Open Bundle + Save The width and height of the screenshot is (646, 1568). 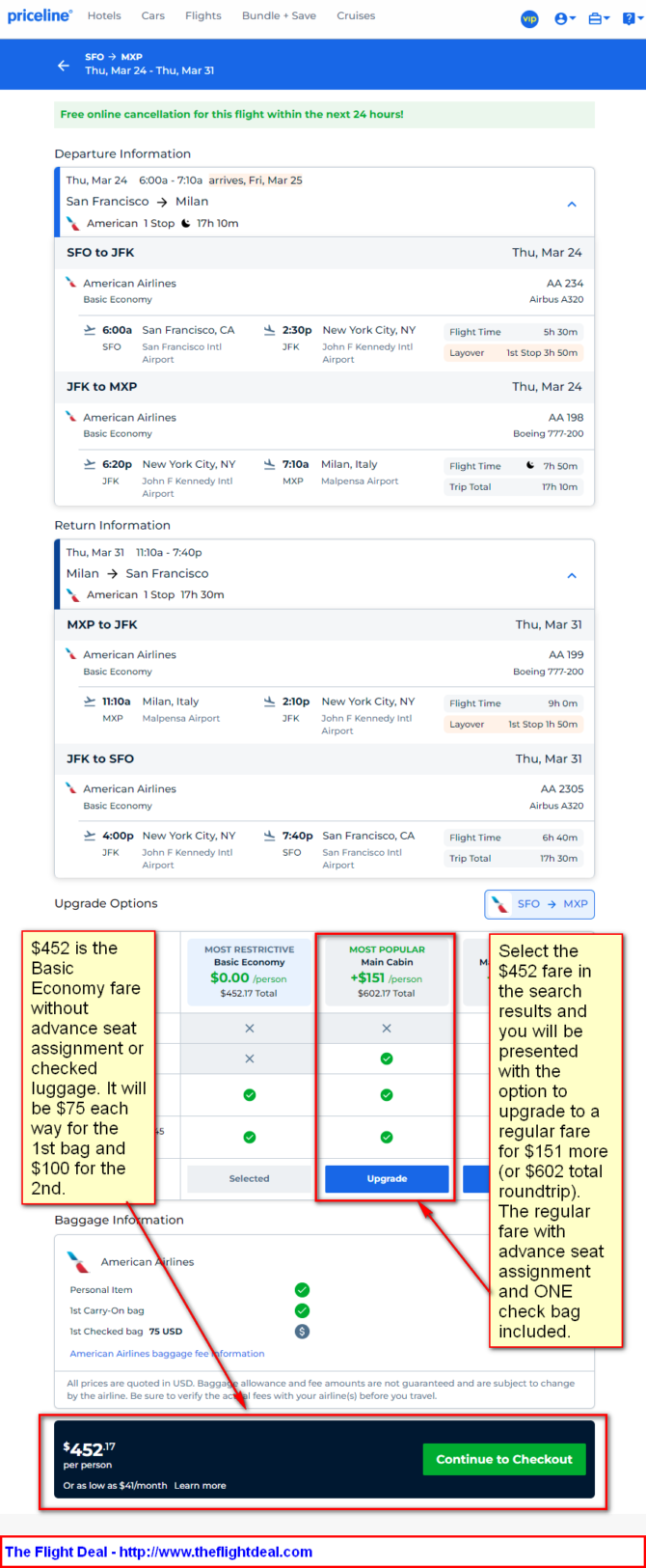point(279,15)
